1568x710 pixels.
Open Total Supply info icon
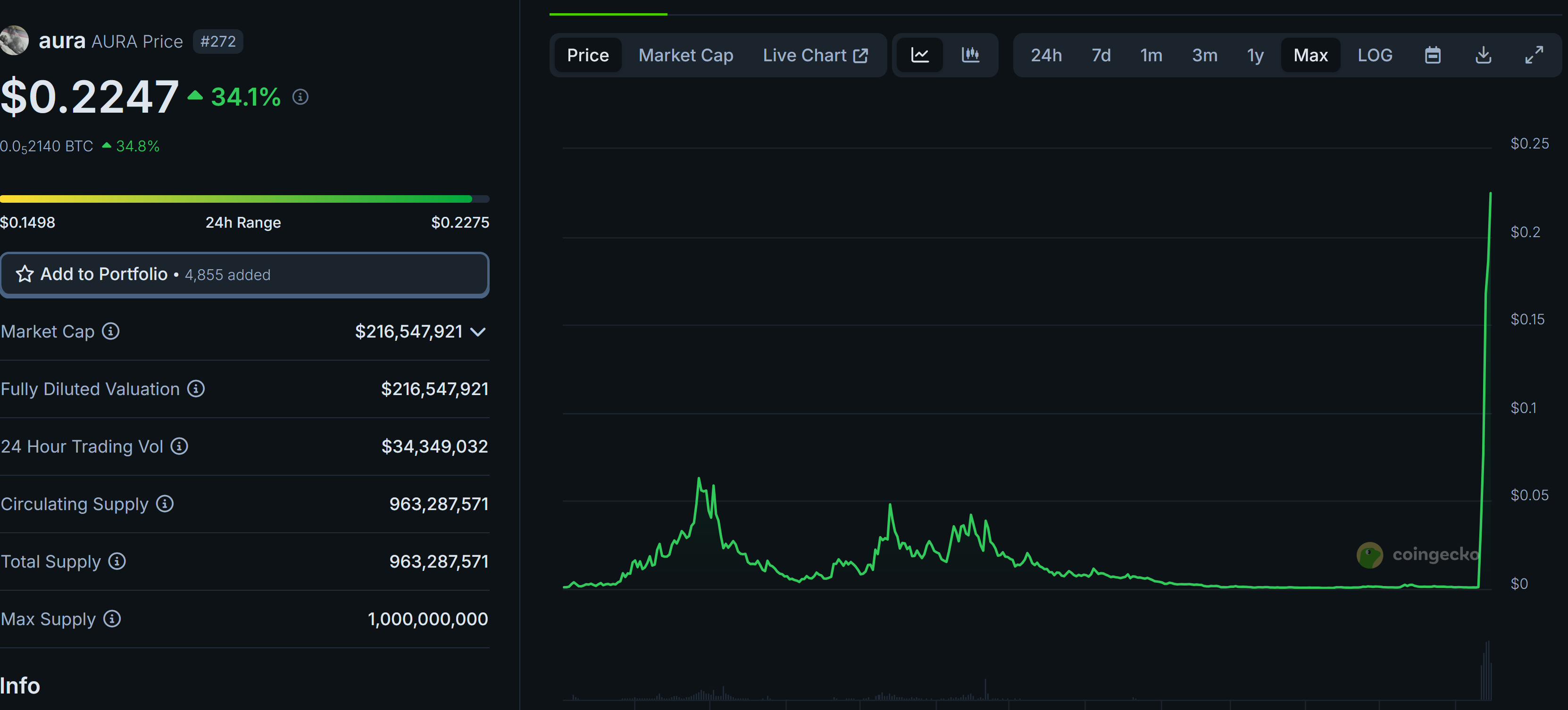pyautogui.click(x=117, y=561)
